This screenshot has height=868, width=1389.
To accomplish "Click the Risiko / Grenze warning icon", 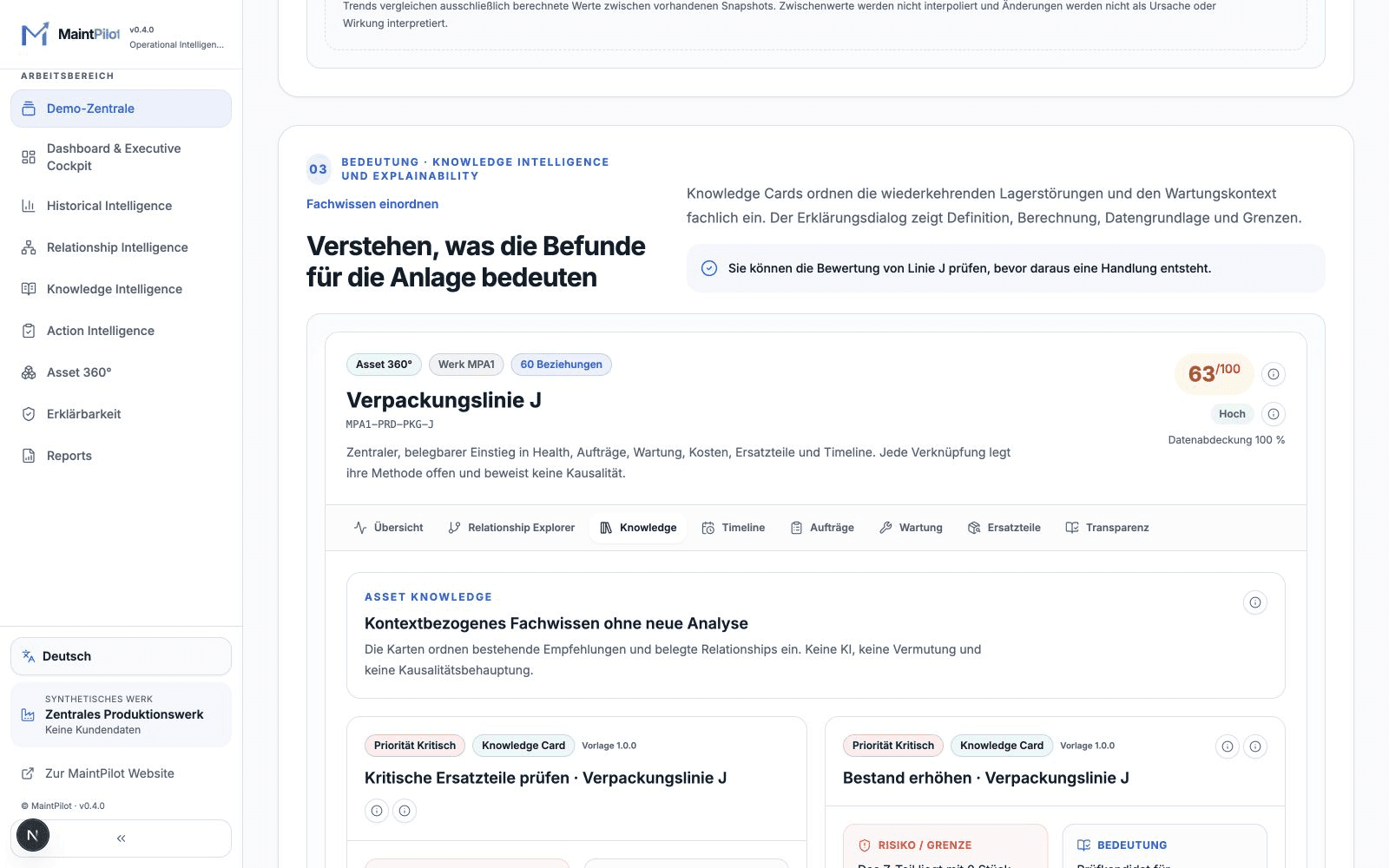I will pyautogui.click(x=865, y=845).
